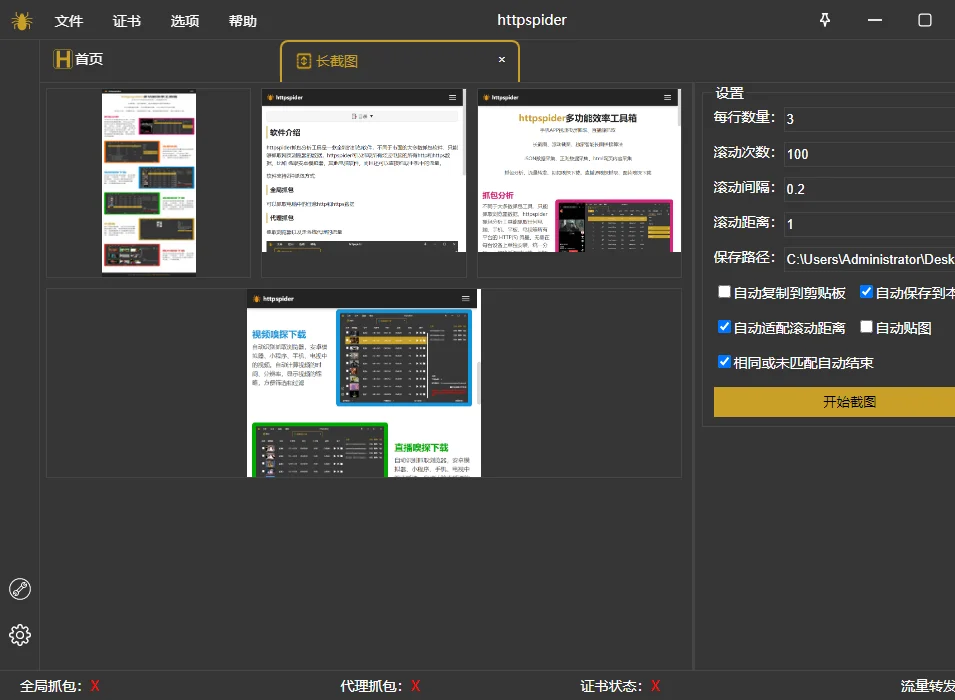The width and height of the screenshot is (955, 700).
Task: Click the 代理抓包 status label
Action: point(371,686)
